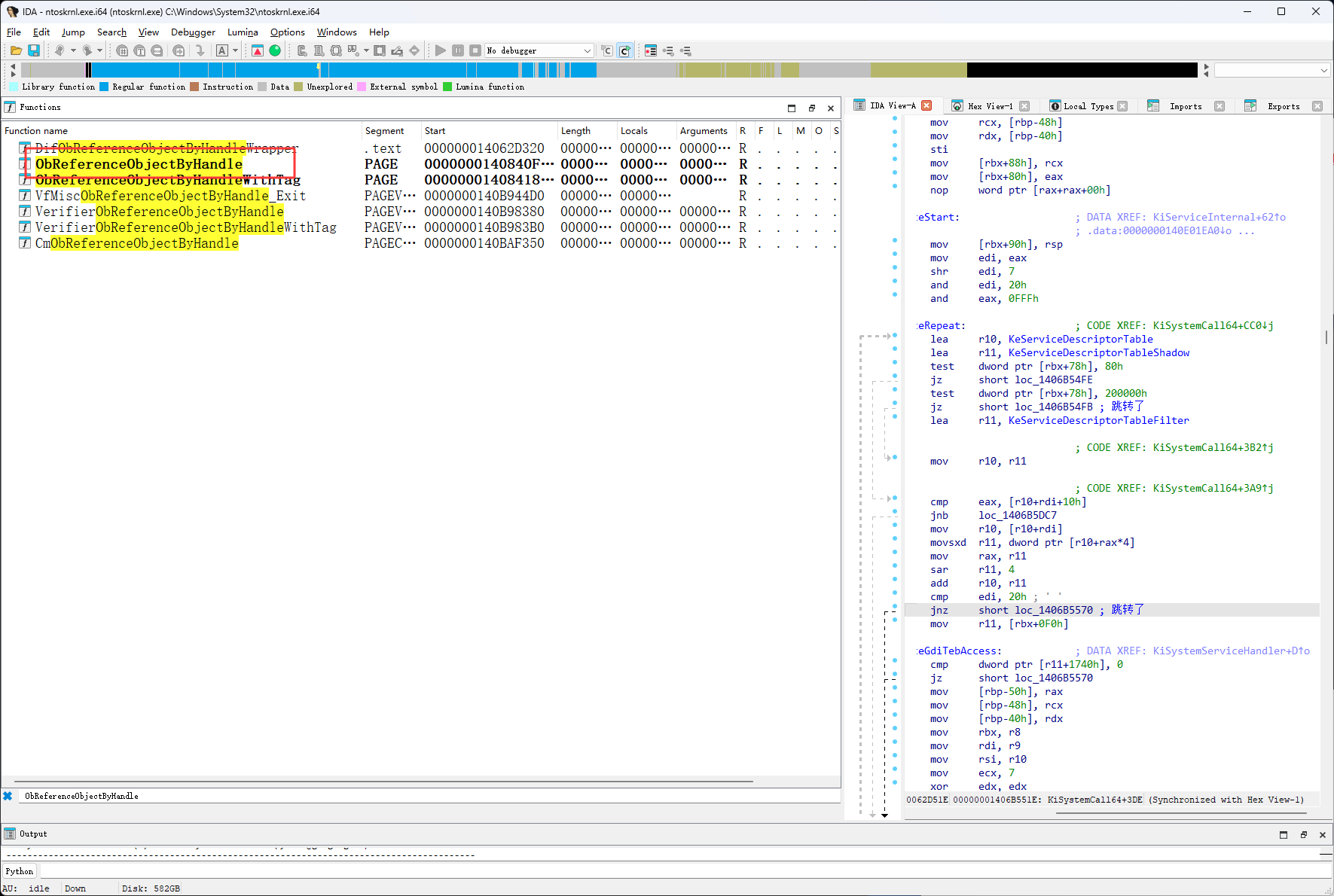Click the text search 'A' toolbar icon

tap(222, 50)
